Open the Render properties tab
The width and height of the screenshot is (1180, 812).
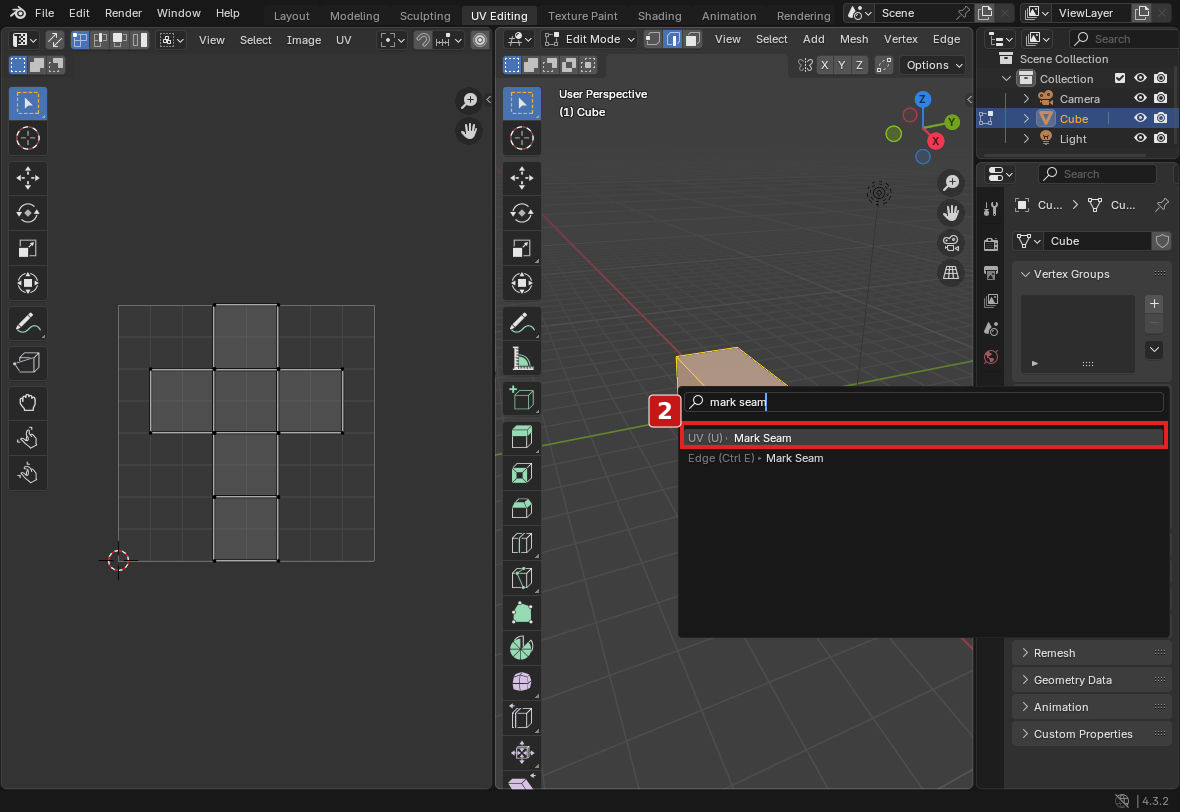(991, 244)
